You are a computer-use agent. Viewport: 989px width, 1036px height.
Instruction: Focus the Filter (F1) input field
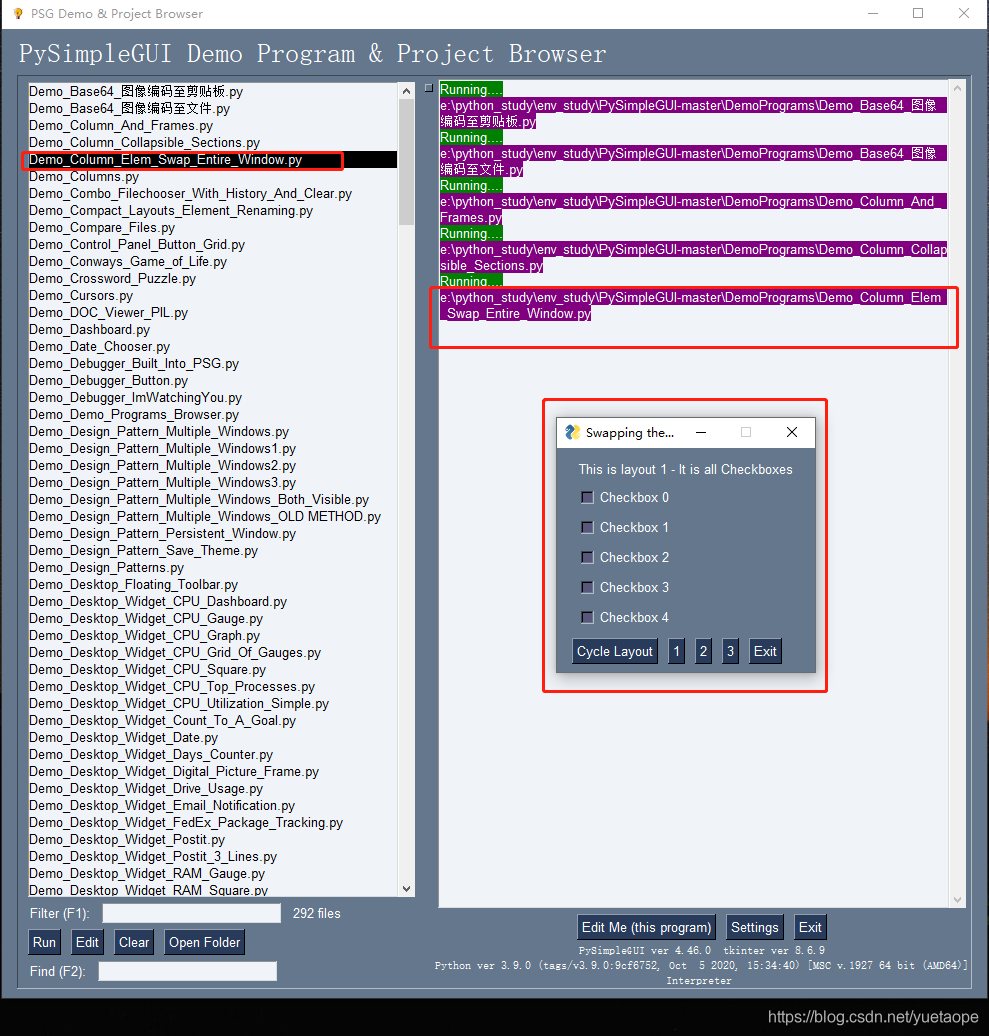[x=192, y=913]
